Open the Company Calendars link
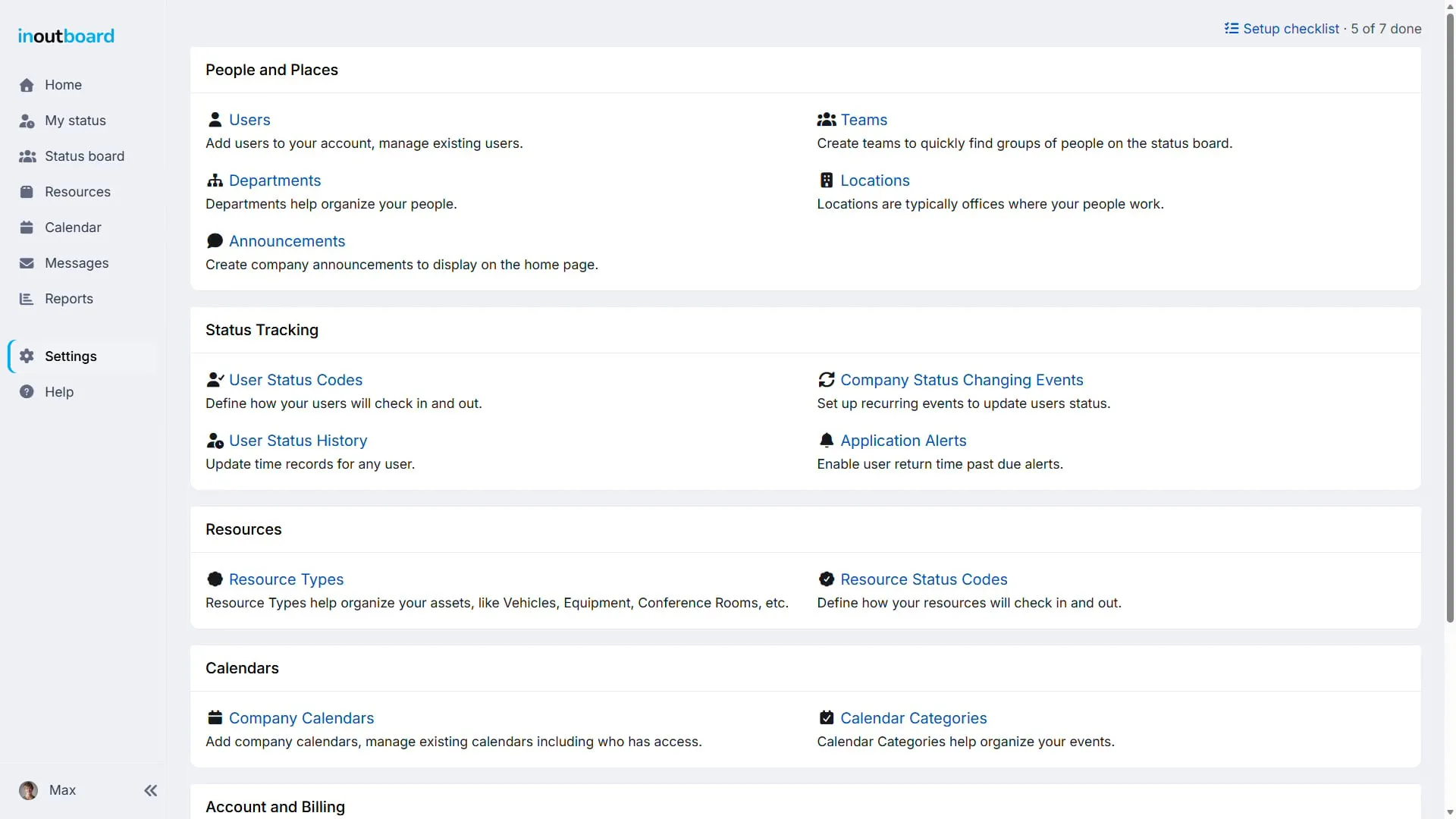The width and height of the screenshot is (1456, 819). tap(301, 718)
